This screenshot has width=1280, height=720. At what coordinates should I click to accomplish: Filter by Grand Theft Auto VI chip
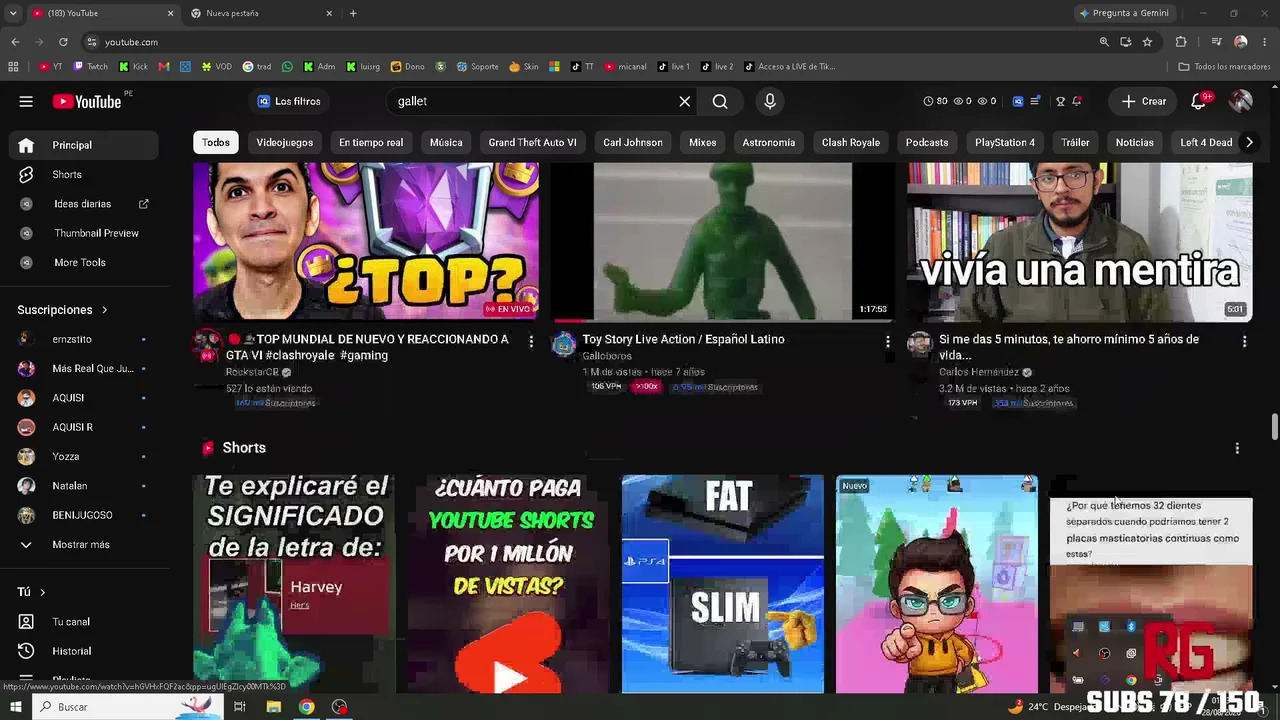(x=532, y=142)
